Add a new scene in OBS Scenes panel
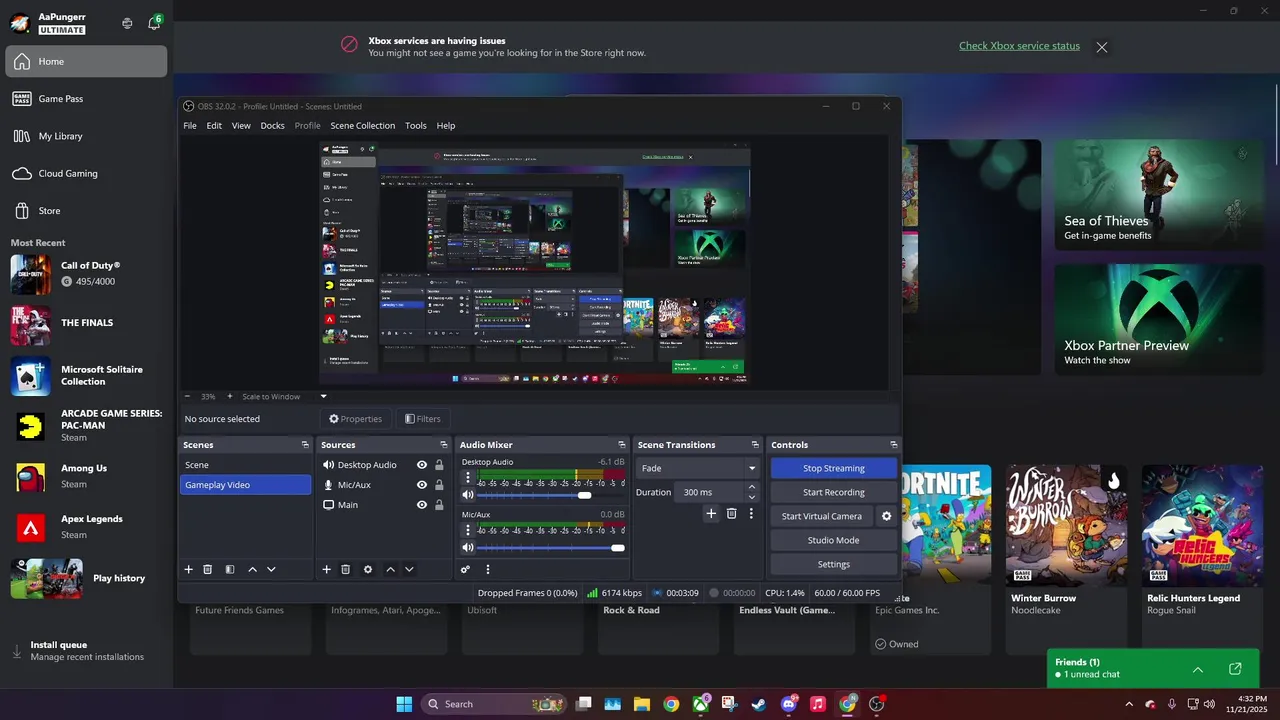This screenshot has height=720, width=1280. click(x=188, y=569)
